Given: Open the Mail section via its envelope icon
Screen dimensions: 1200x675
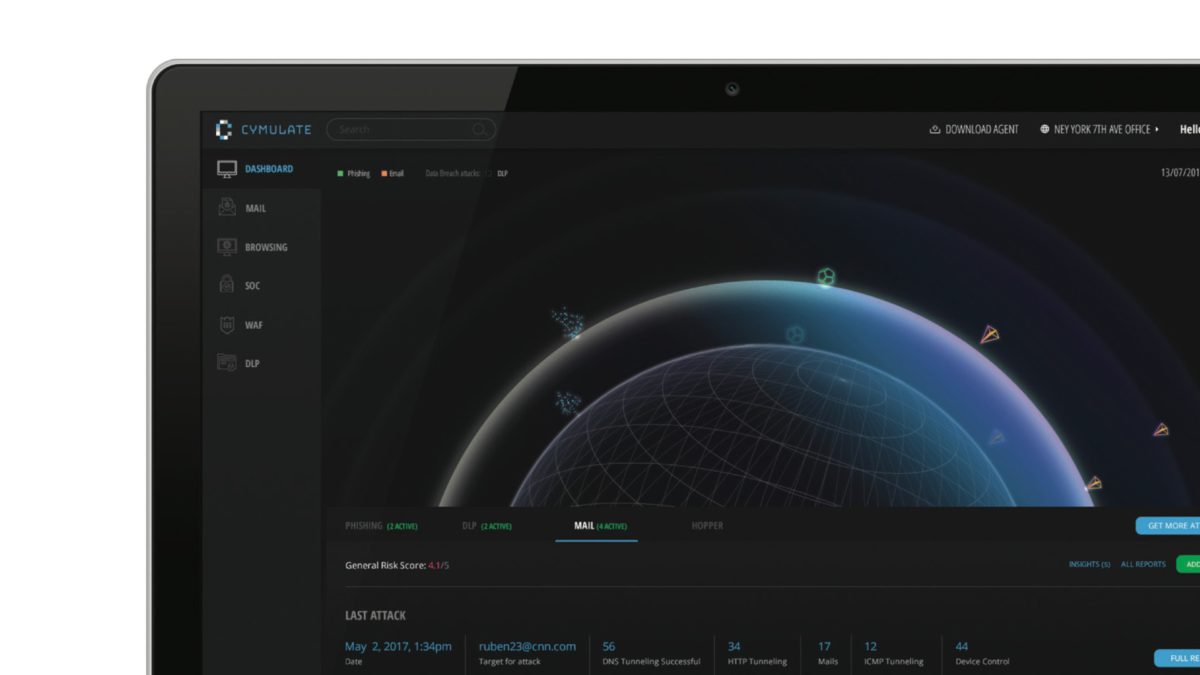Looking at the screenshot, I should click(x=225, y=208).
